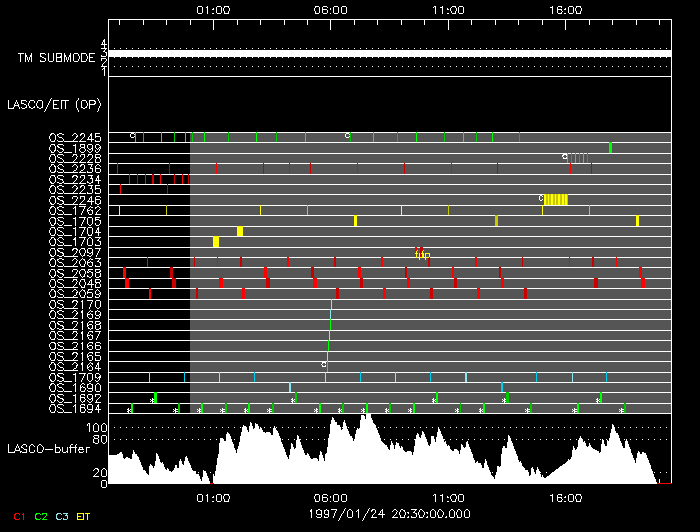This screenshot has height=532, width=700.
Task: Click the green bar on the OS_1899 row
Action: 611,148
